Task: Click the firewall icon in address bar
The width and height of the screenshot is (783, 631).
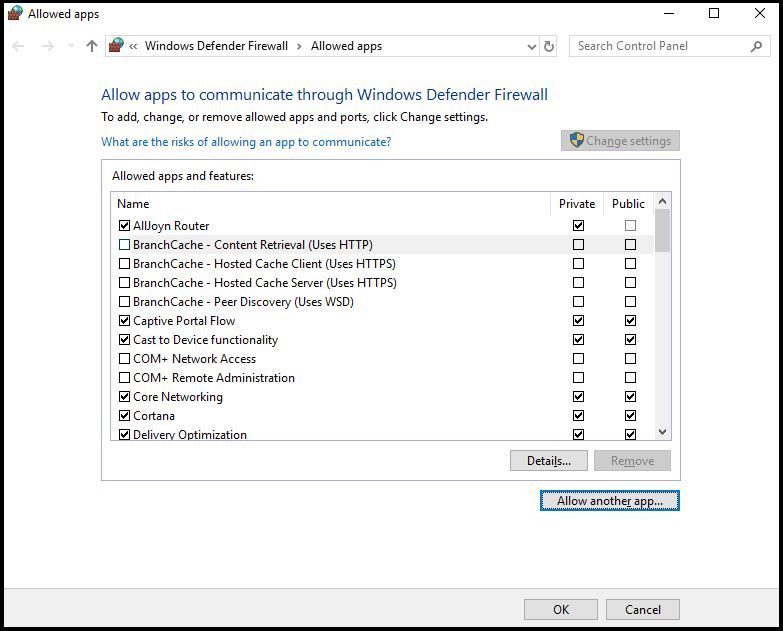Action: tap(116, 45)
